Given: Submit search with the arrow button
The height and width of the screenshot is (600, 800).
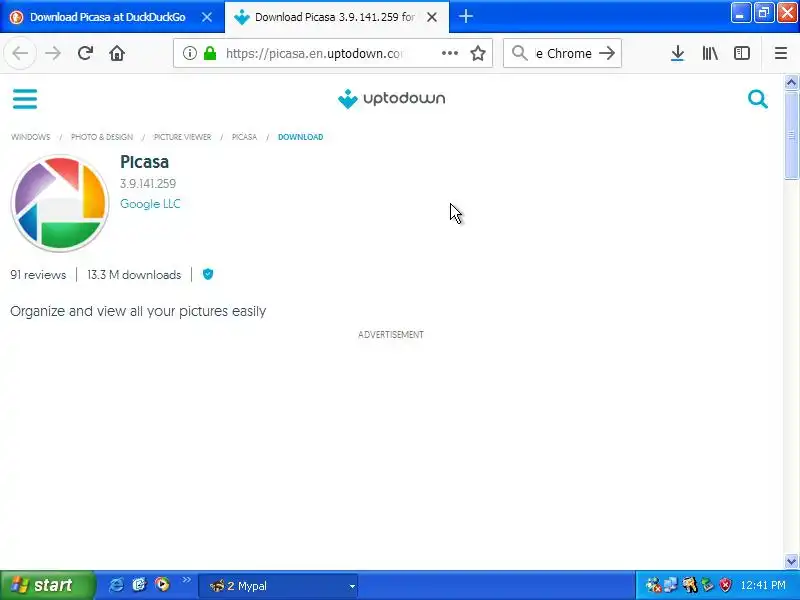Looking at the screenshot, I should 607,53.
